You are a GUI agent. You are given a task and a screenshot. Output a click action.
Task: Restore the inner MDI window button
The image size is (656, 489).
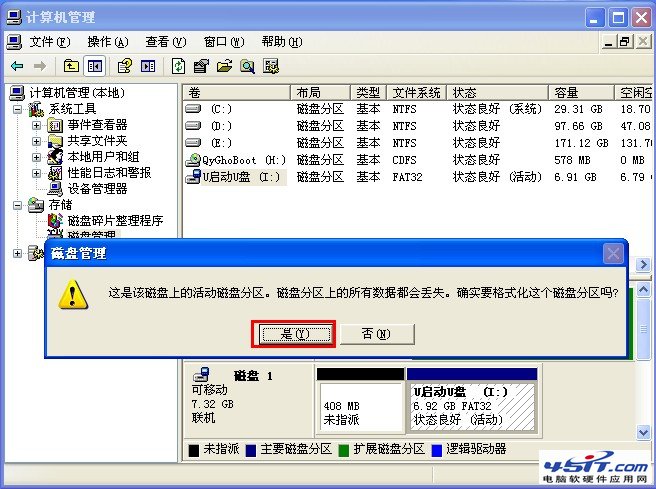coord(625,42)
